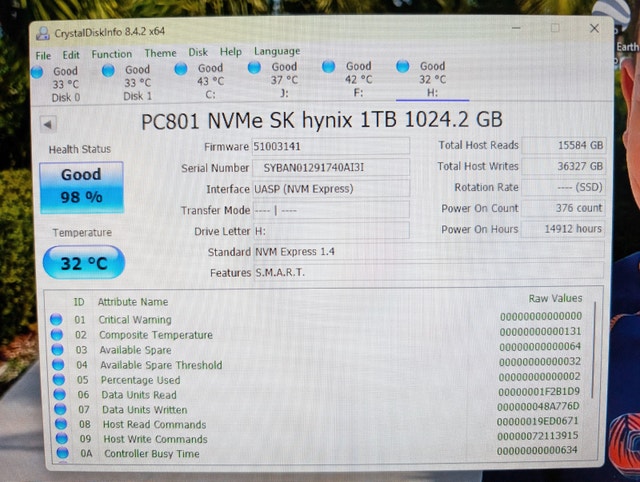Viewport: 640px width, 482px height.
Task: Click the 32 °C temperature button
Action: tap(84, 262)
